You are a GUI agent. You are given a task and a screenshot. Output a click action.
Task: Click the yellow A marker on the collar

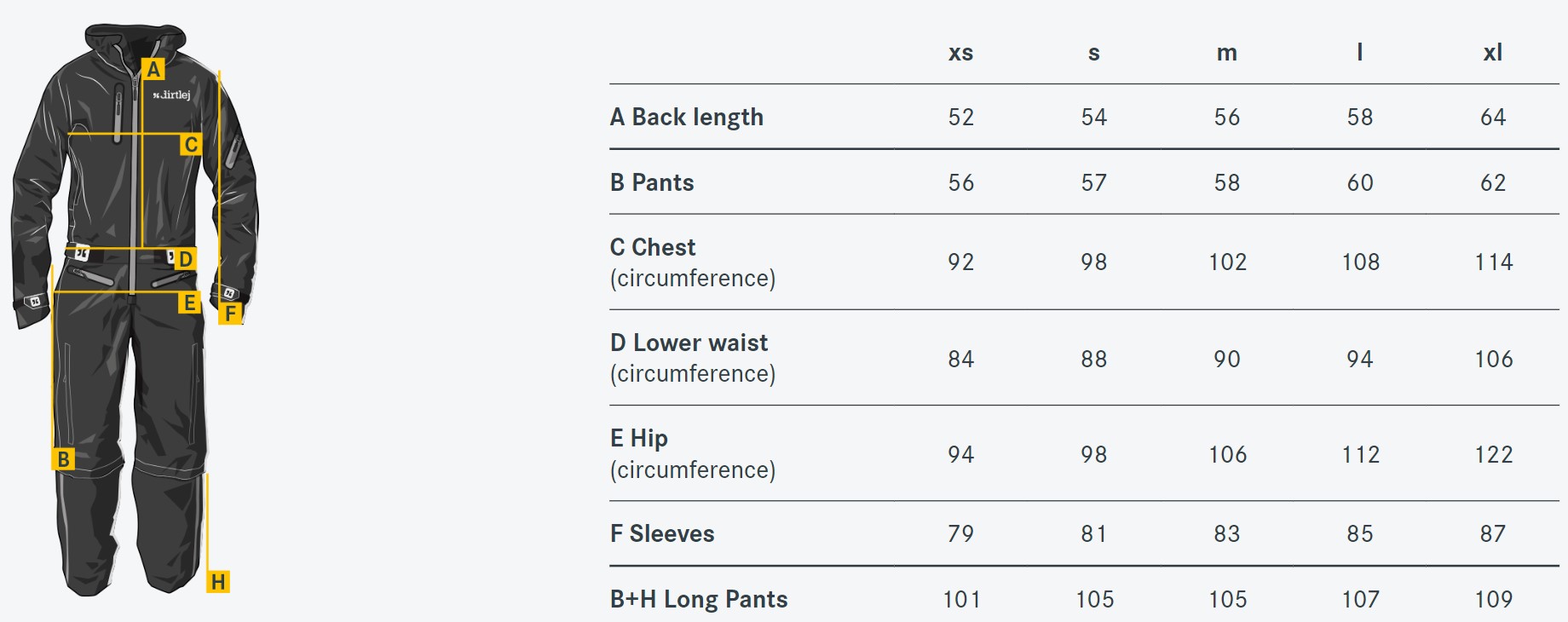pos(153,69)
